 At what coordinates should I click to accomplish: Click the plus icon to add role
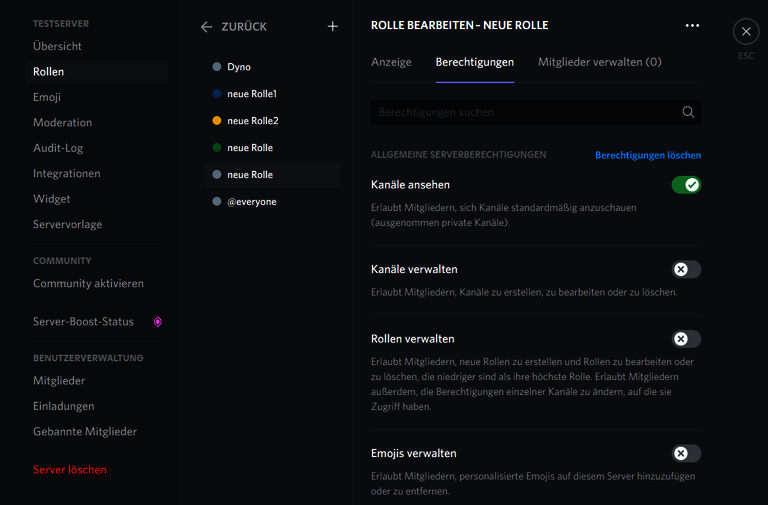[x=333, y=27]
